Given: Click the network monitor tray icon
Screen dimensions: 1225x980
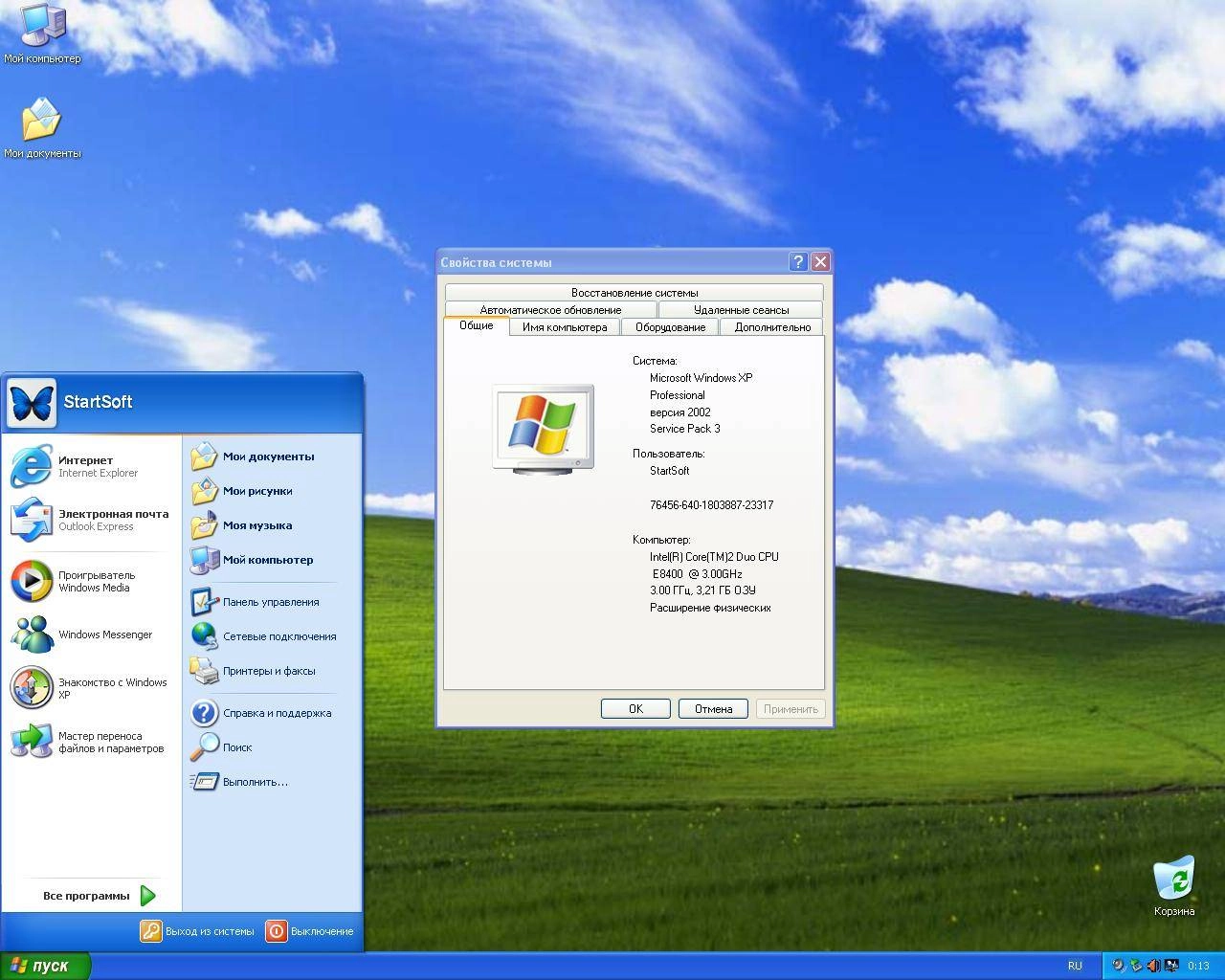Looking at the screenshot, I should coord(1169,966).
